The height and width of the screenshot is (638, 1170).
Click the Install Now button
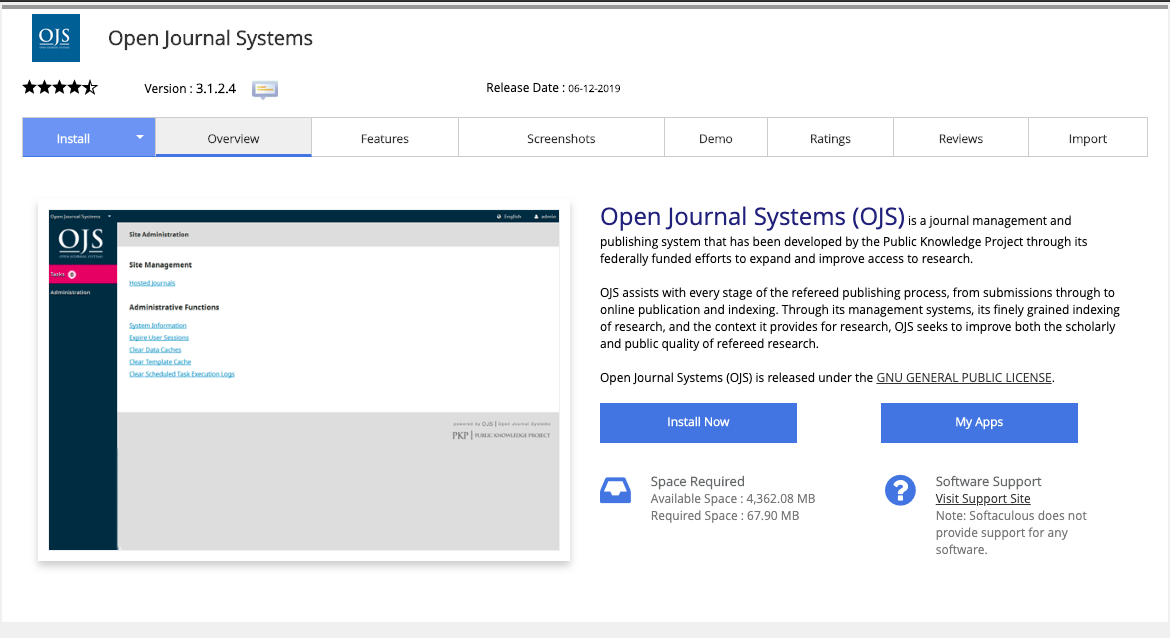point(698,422)
